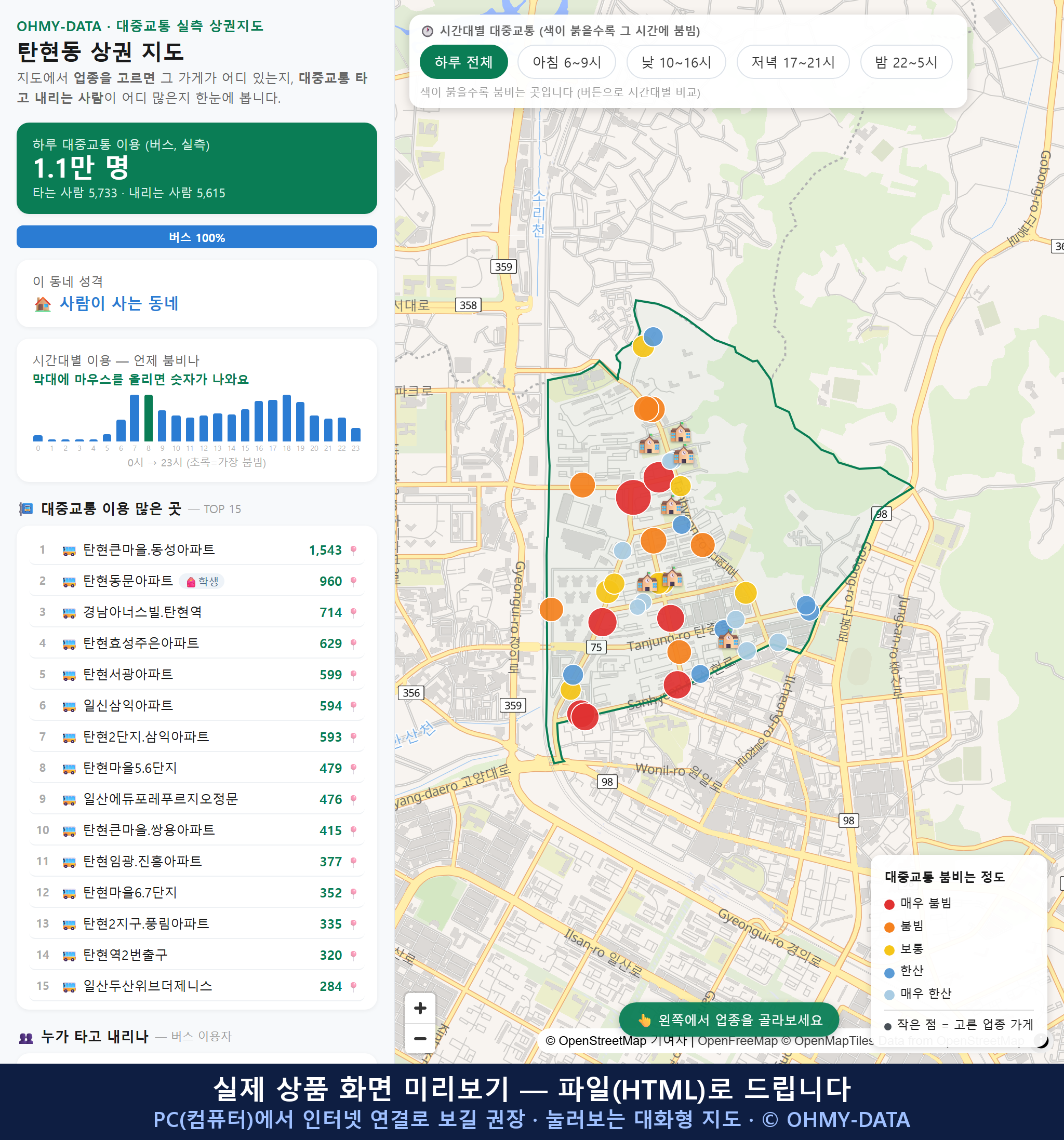Zoom out the map with minus button
Image resolution: width=1064 pixels, height=1140 pixels.
420,1039
